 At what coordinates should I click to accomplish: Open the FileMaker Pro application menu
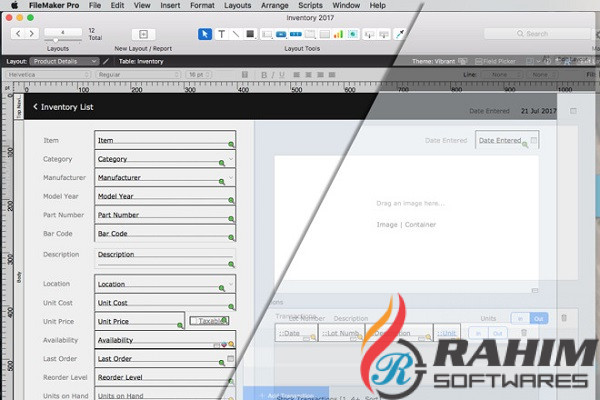[54, 5]
